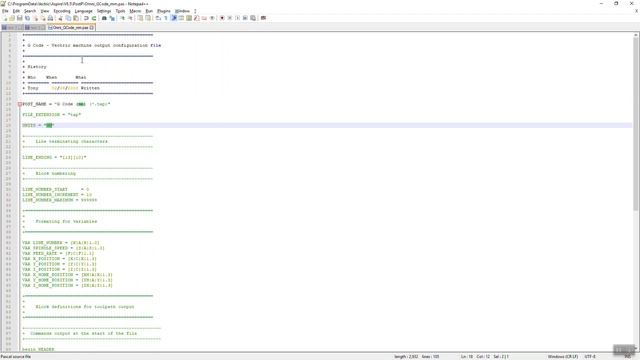640x360 pixels.
Task: Open the View menu
Action: [45, 11]
